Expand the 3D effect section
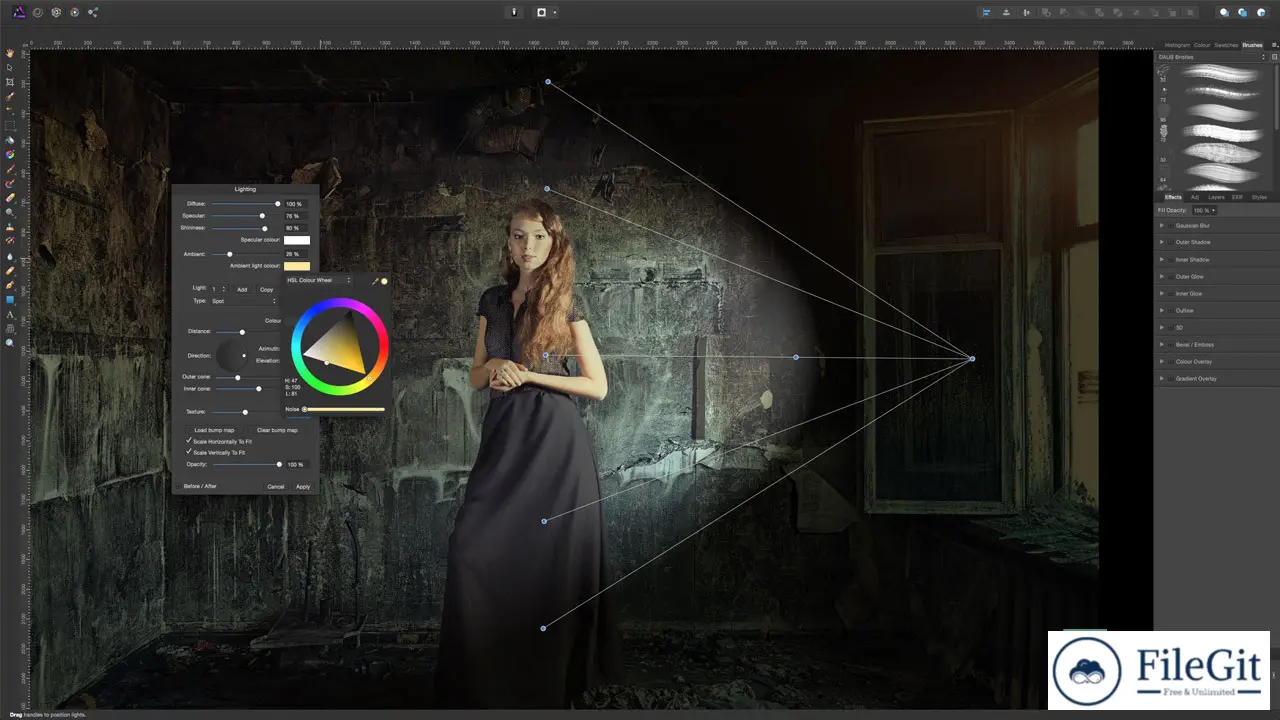 [x=1161, y=327]
